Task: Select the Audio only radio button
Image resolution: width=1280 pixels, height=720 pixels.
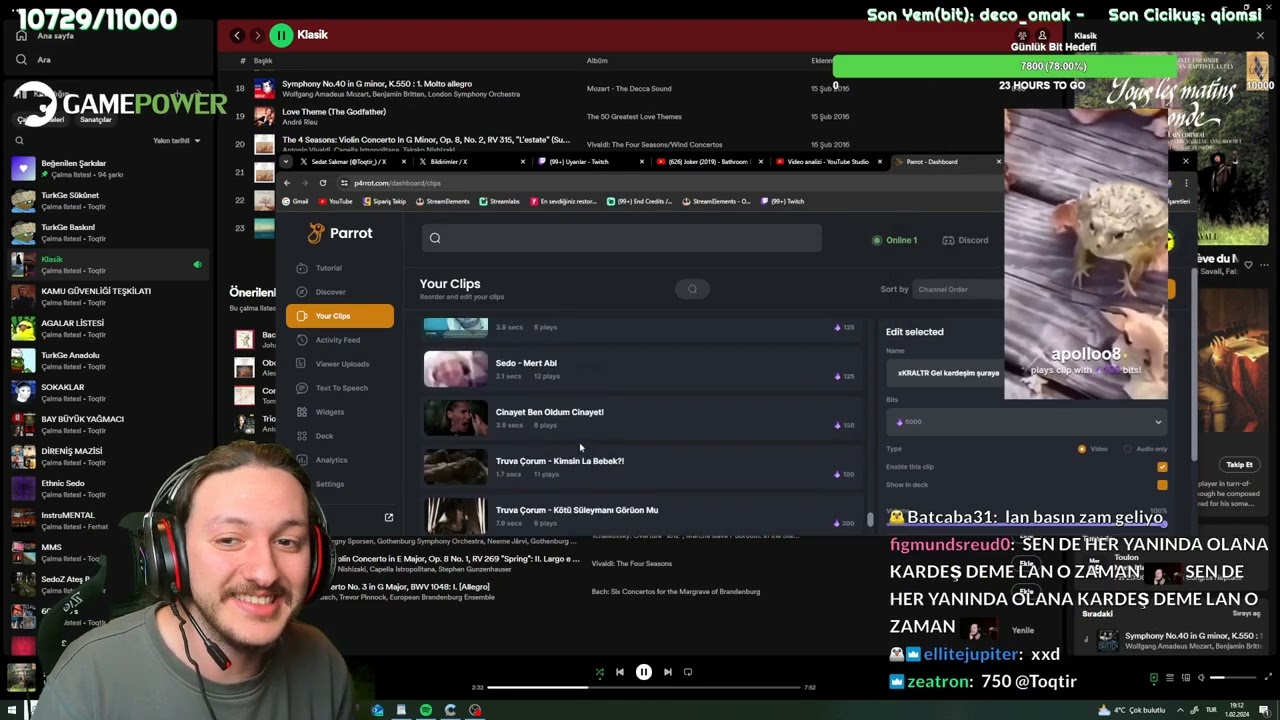Action: tap(1128, 449)
